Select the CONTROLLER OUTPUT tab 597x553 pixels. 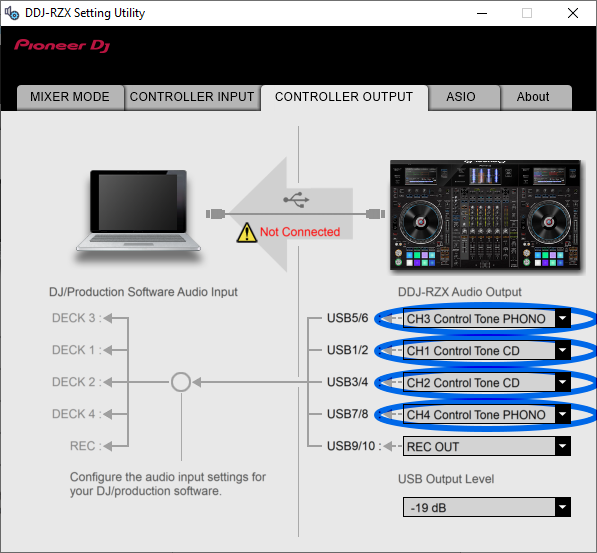[x=344, y=97]
